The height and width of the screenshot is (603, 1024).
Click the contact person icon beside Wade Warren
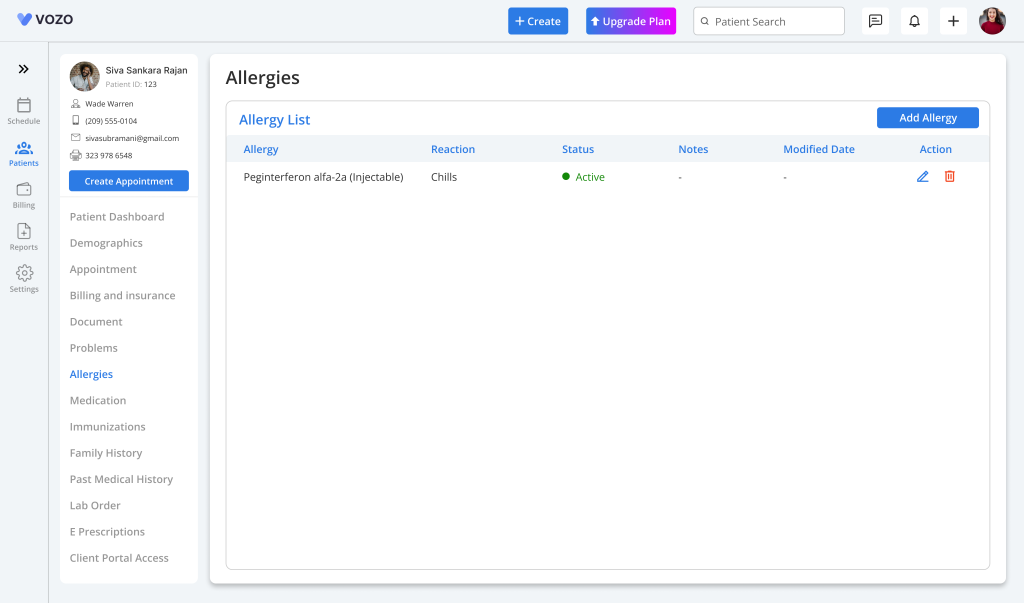(76, 103)
